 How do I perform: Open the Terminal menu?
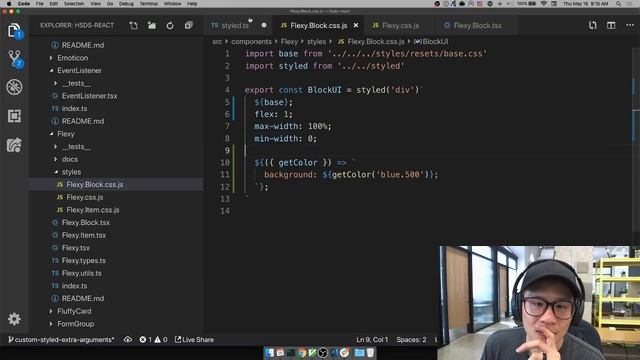(149, 4)
